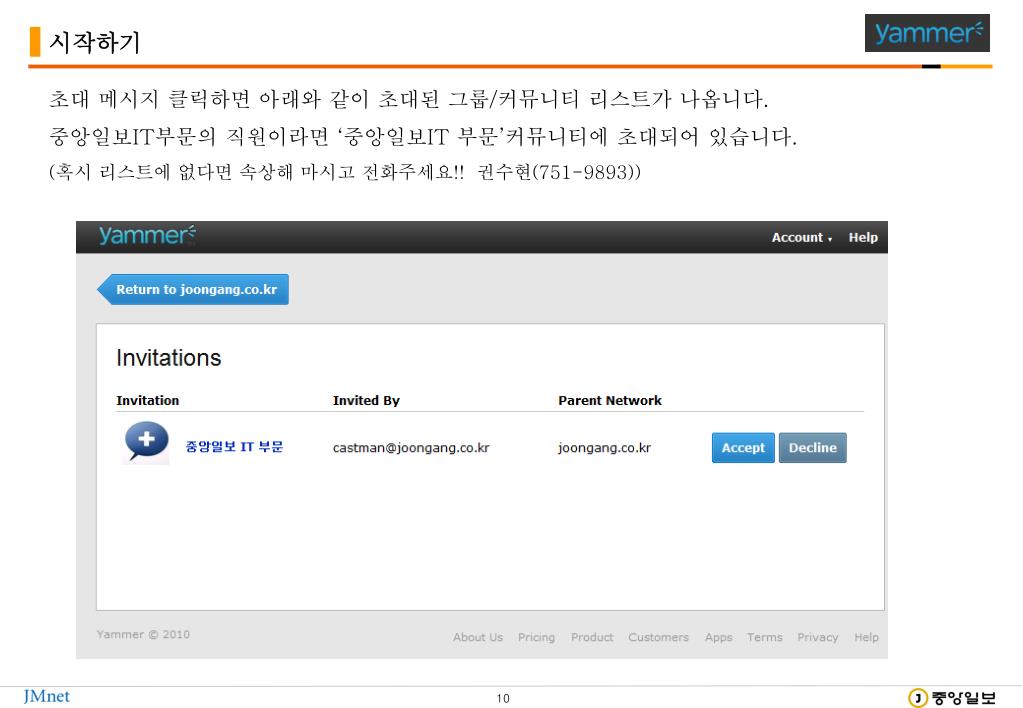Click Return to joongang.co.kr button
Image resolution: width=1023 pixels, height=708 pixels.
tap(193, 289)
